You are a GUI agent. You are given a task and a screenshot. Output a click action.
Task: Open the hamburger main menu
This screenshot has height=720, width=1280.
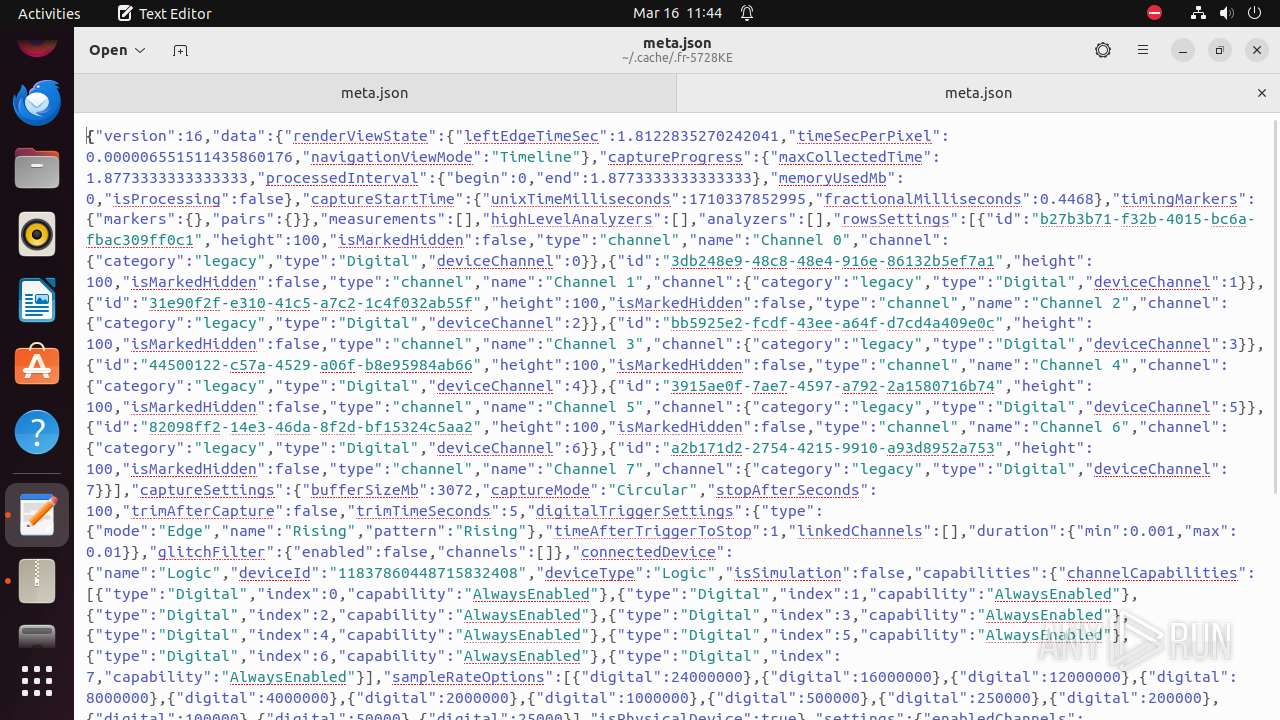coord(1143,50)
